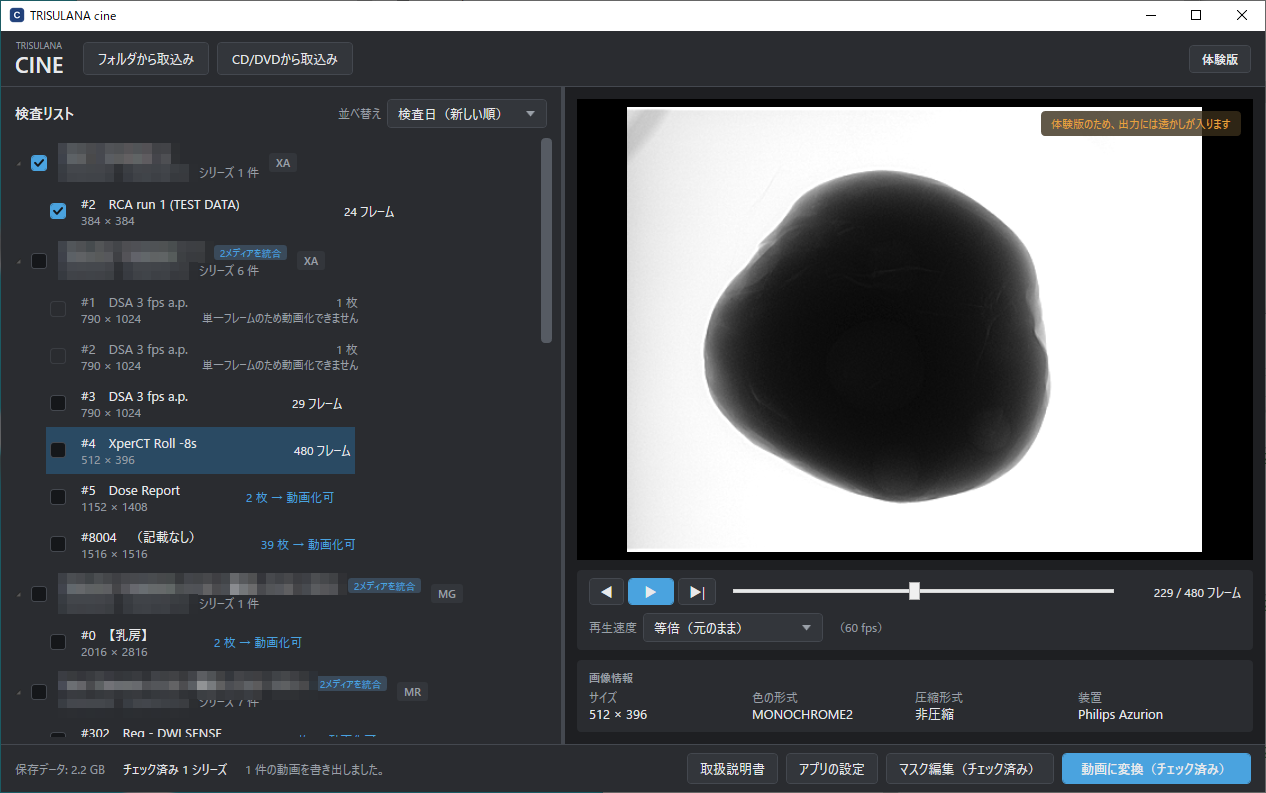Click the next frame step button
This screenshot has width=1266, height=793.
(x=696, y=592)
